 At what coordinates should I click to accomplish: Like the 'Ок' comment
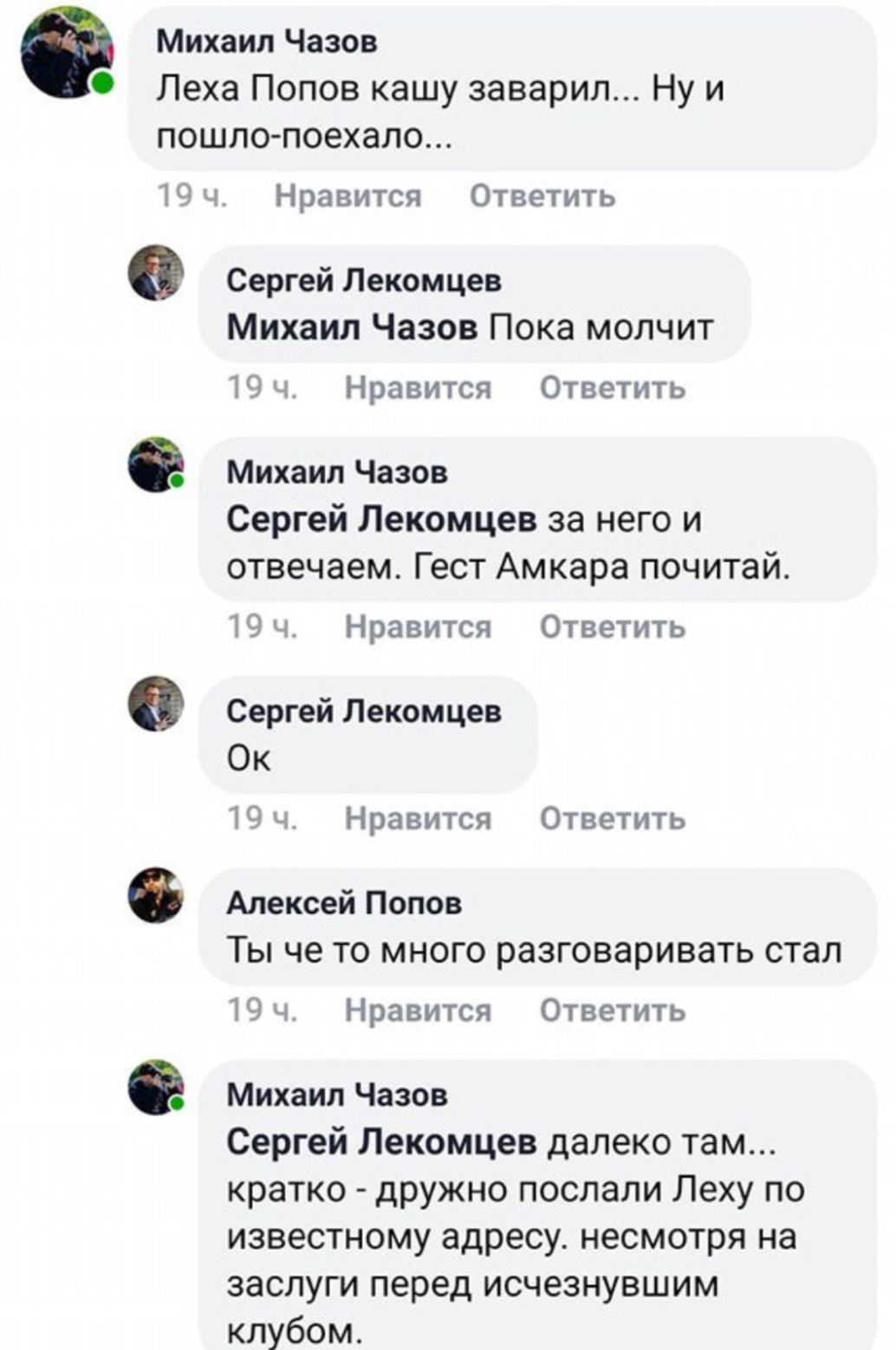point(418,819)
